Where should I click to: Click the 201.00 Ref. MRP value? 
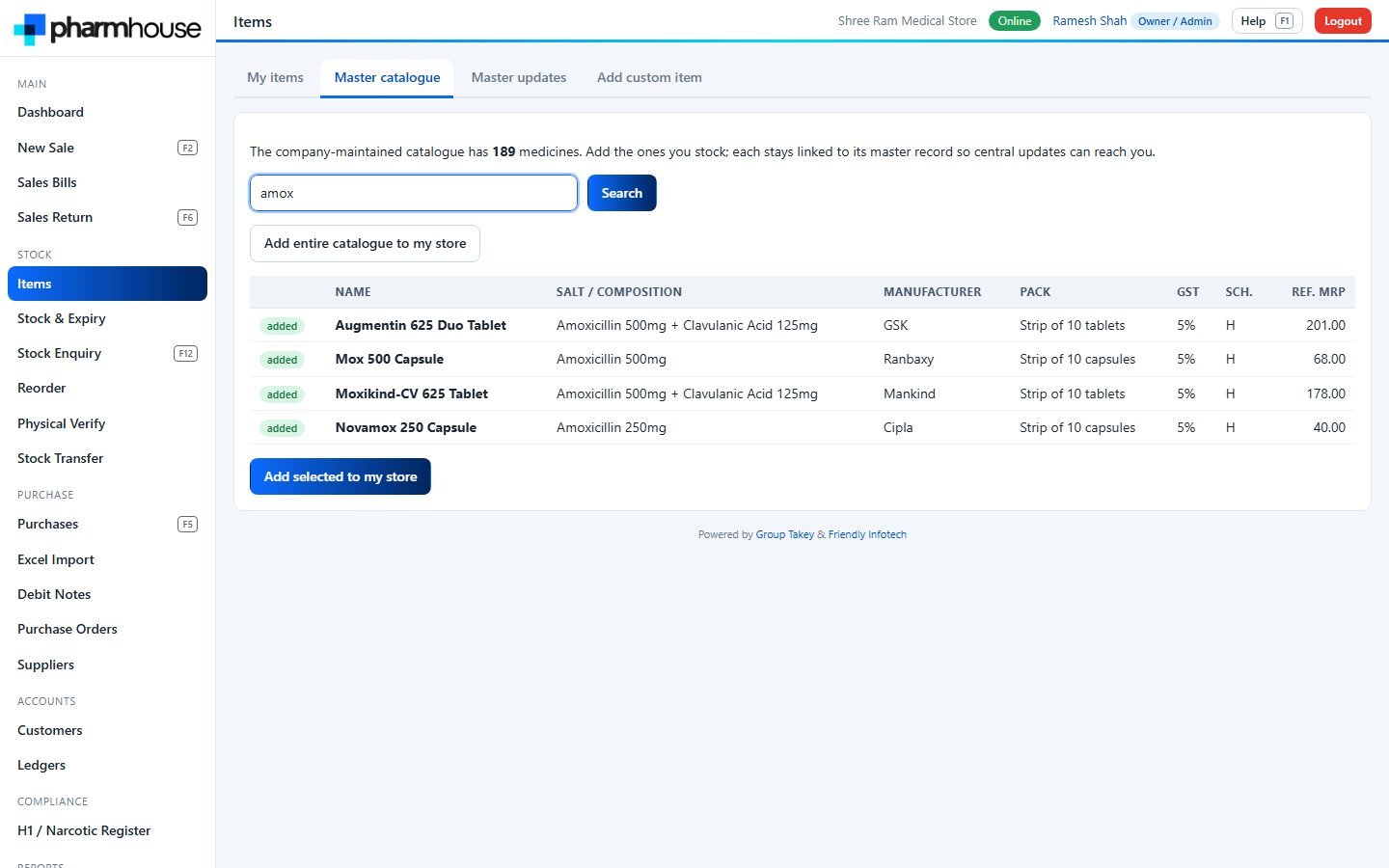pyautogui.click(x=1326, y=325)
